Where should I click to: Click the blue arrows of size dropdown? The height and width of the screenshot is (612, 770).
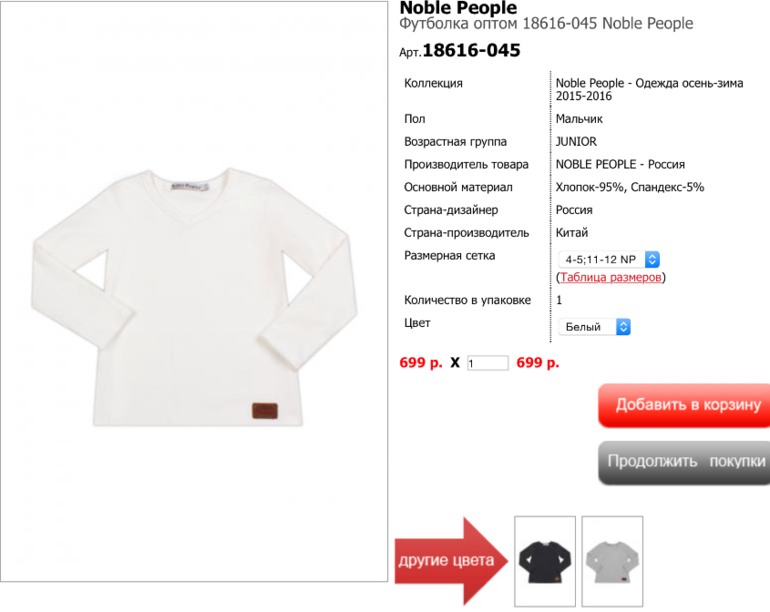point(652,259)
